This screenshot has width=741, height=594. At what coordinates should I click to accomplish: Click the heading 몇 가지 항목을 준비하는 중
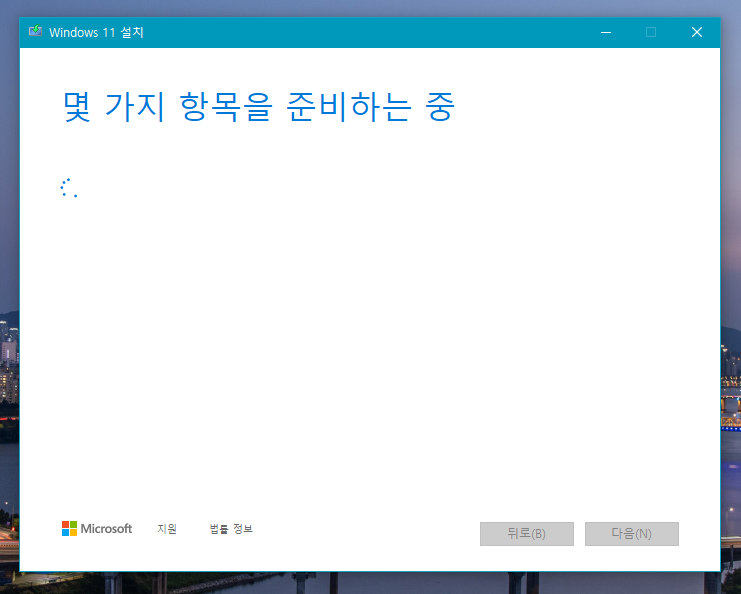tap(258, 107)
